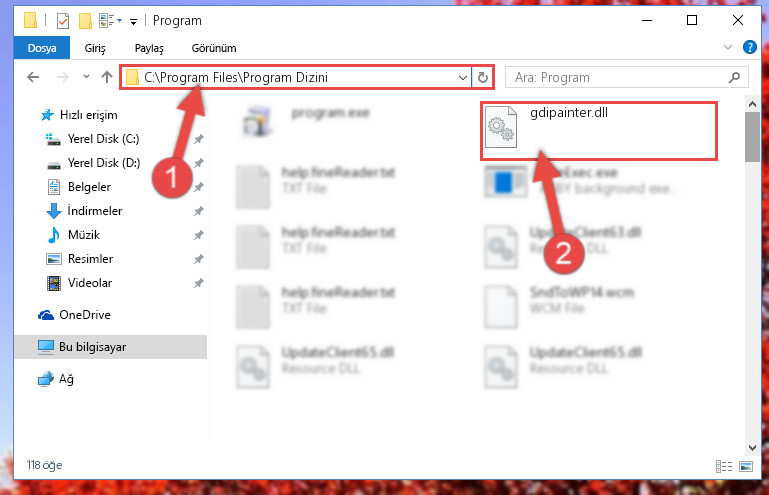Switch to details view layout
The width and height of the screenshot is (769, 495).
point(724,466)
